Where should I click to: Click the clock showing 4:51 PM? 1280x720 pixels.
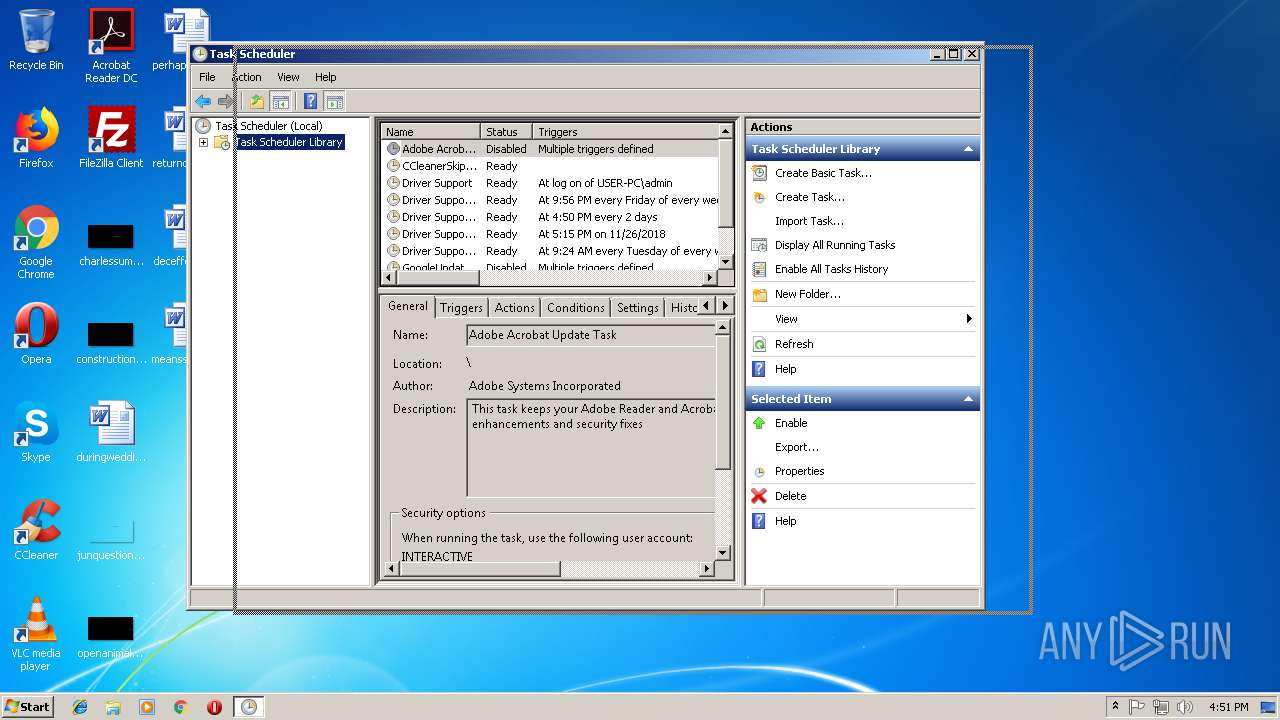[x=1229, y=707]
